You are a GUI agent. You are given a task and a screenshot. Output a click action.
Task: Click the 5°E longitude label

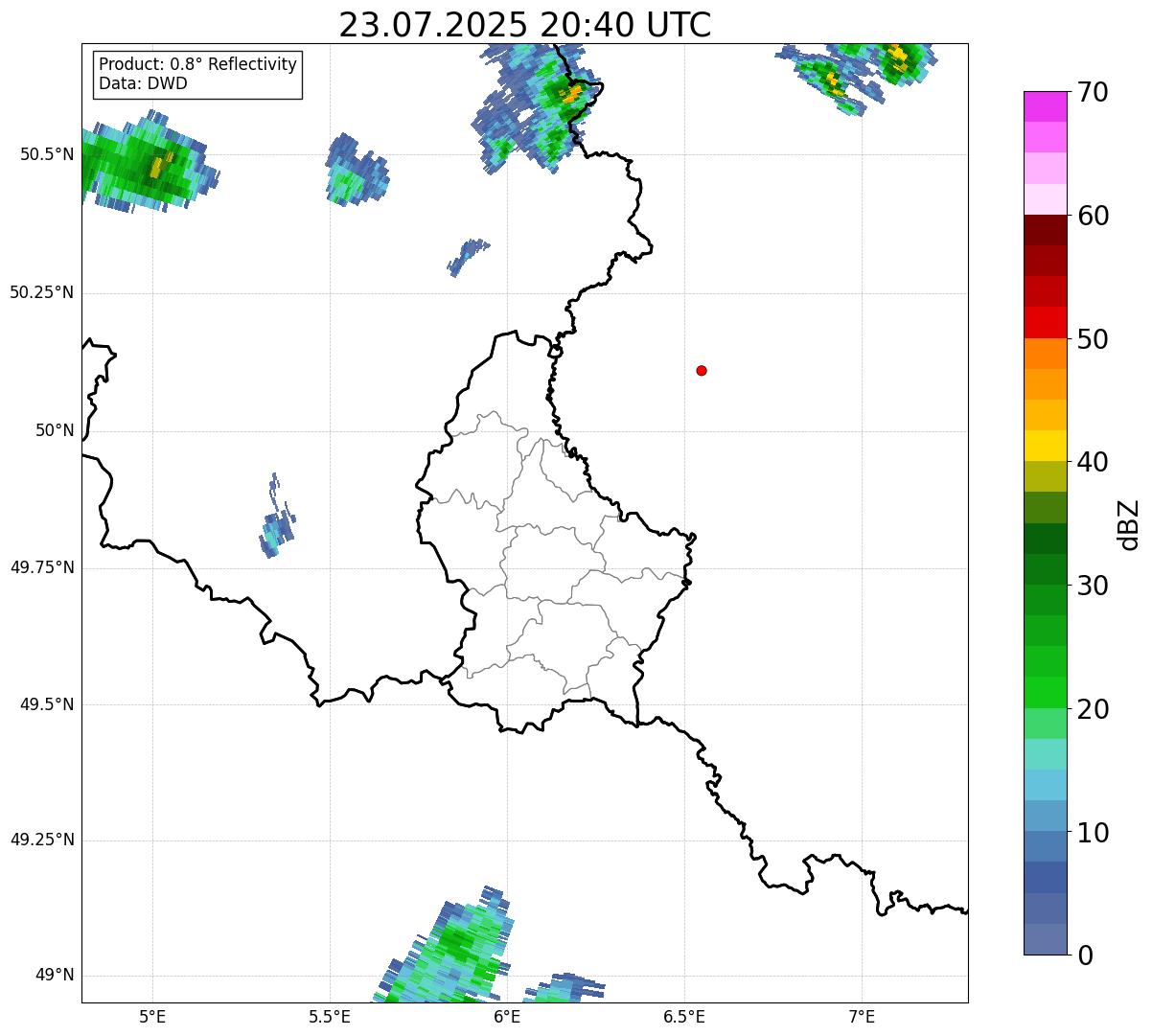tap(152, 1016)
